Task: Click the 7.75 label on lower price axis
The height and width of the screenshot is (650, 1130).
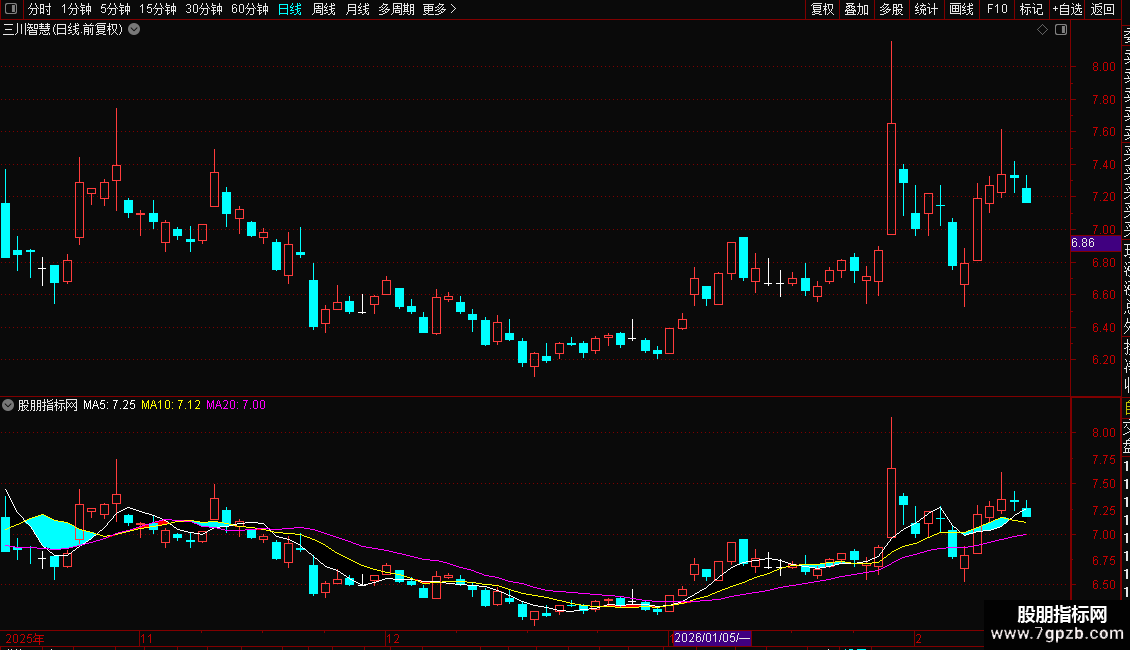Action: click(x=1103, y=459)
